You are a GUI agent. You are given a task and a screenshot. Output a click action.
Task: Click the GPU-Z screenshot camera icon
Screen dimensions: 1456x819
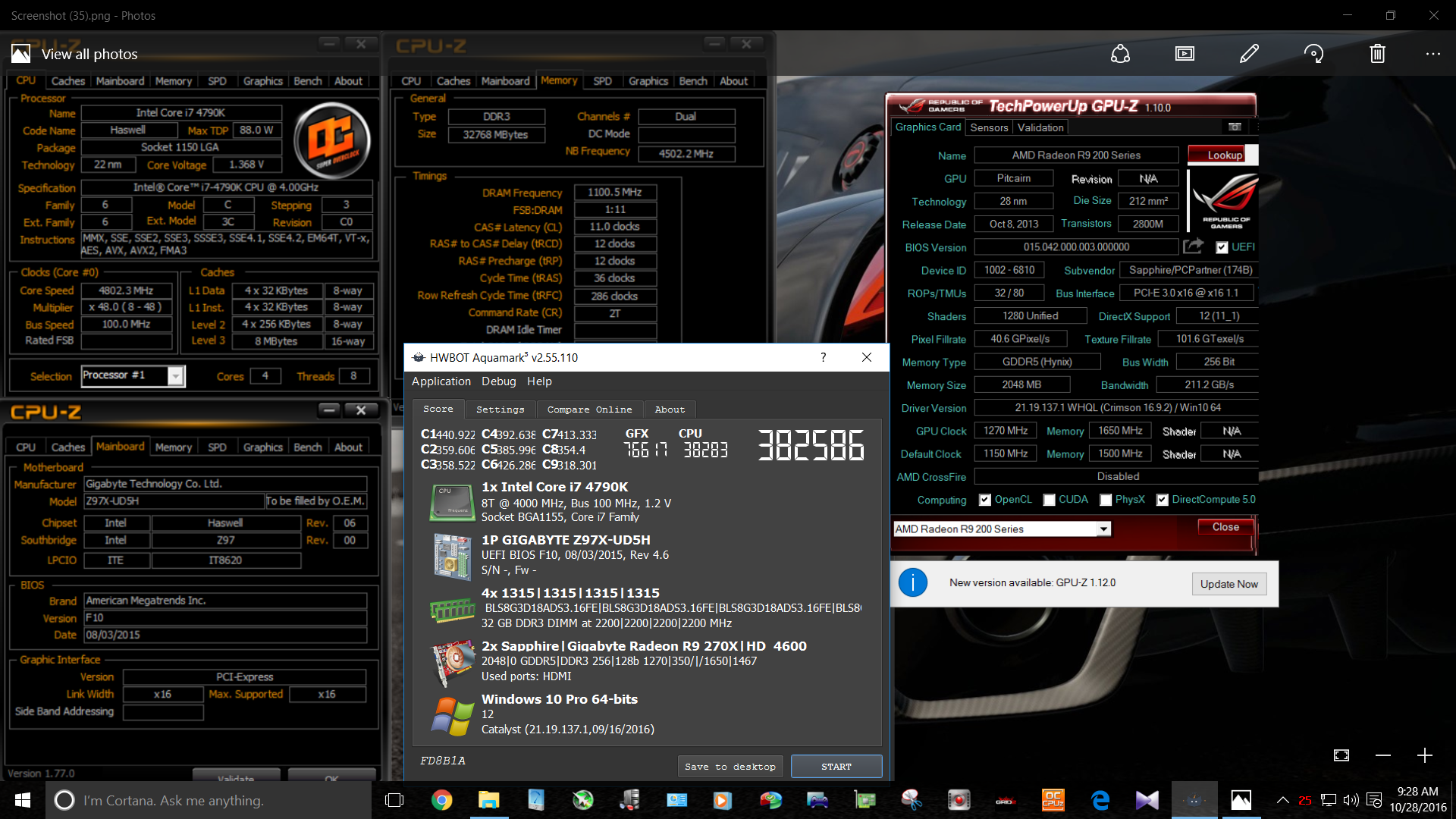click(x=1235, y=127)
